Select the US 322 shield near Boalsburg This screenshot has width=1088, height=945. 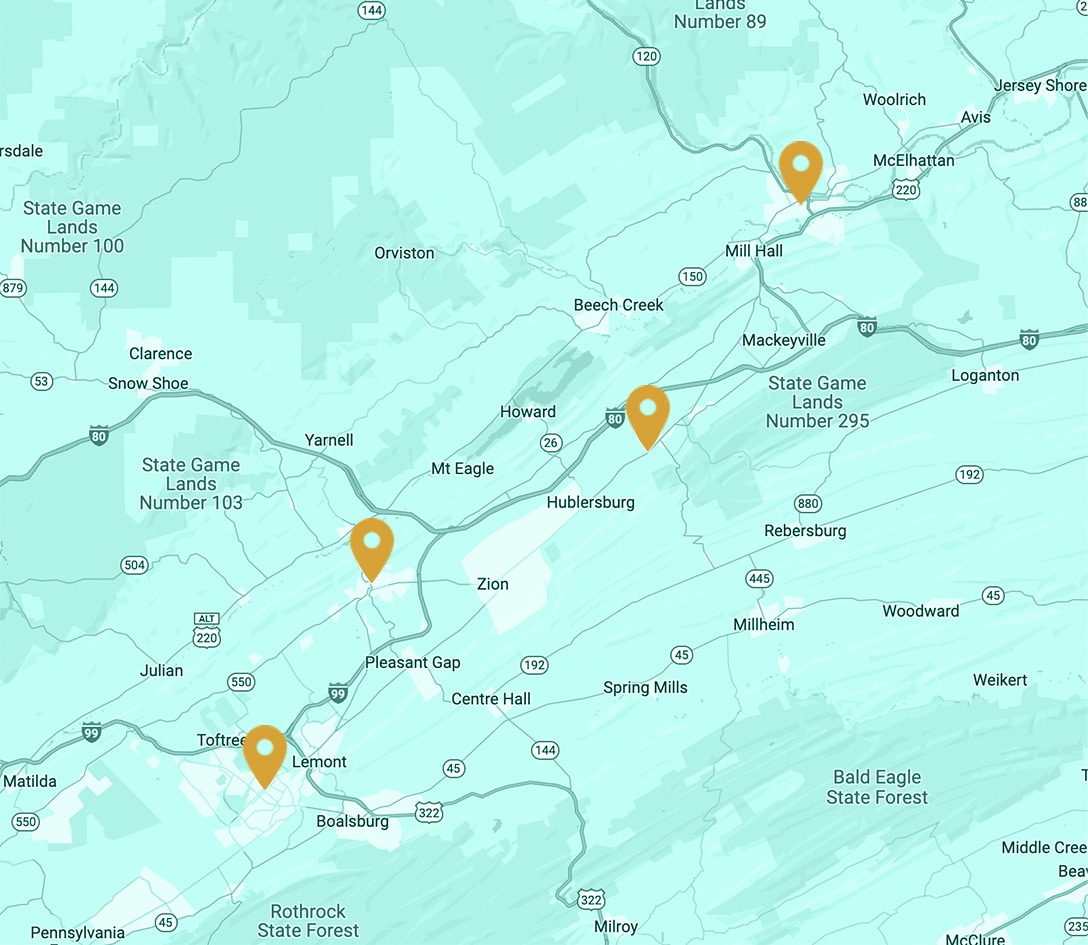[429, 812]
